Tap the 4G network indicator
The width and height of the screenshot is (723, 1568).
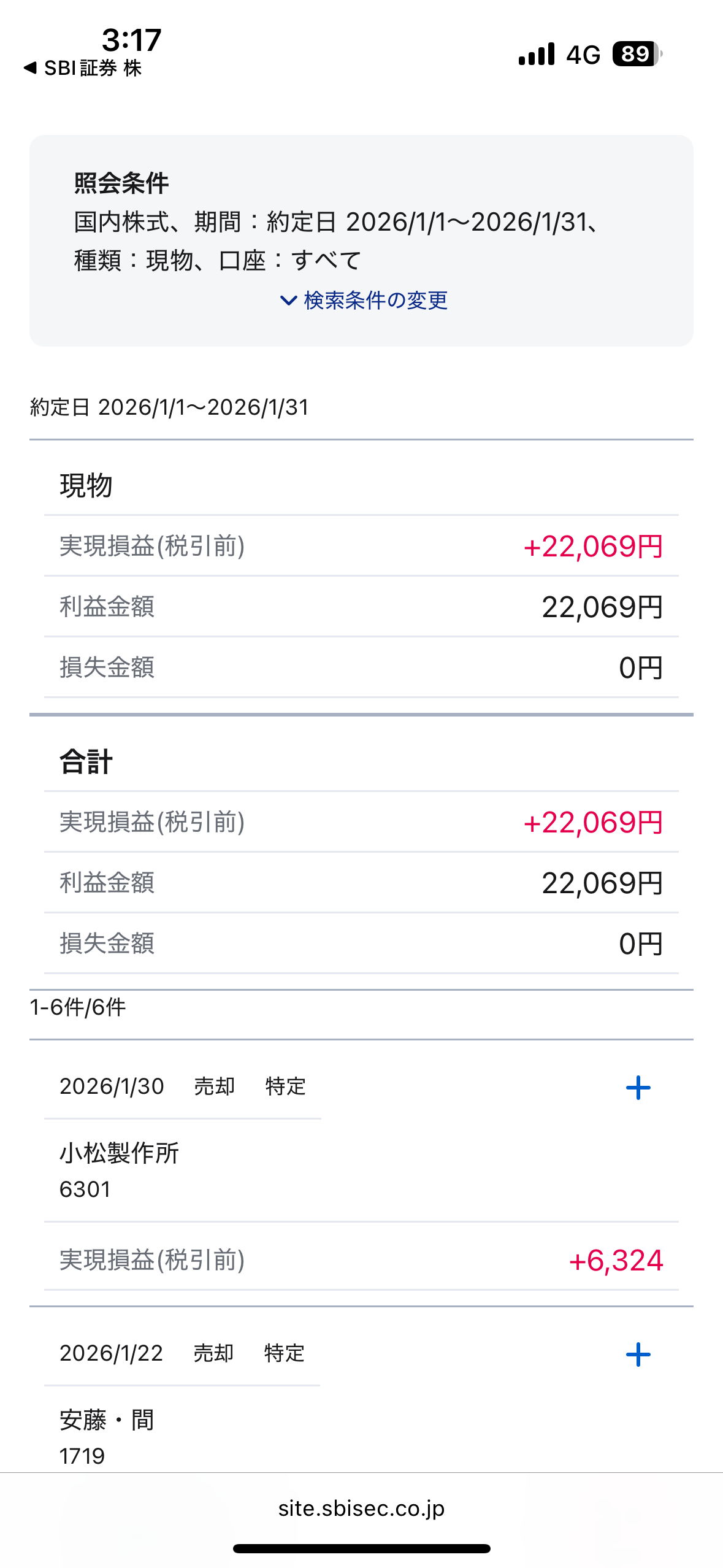(x=583, y=55)
